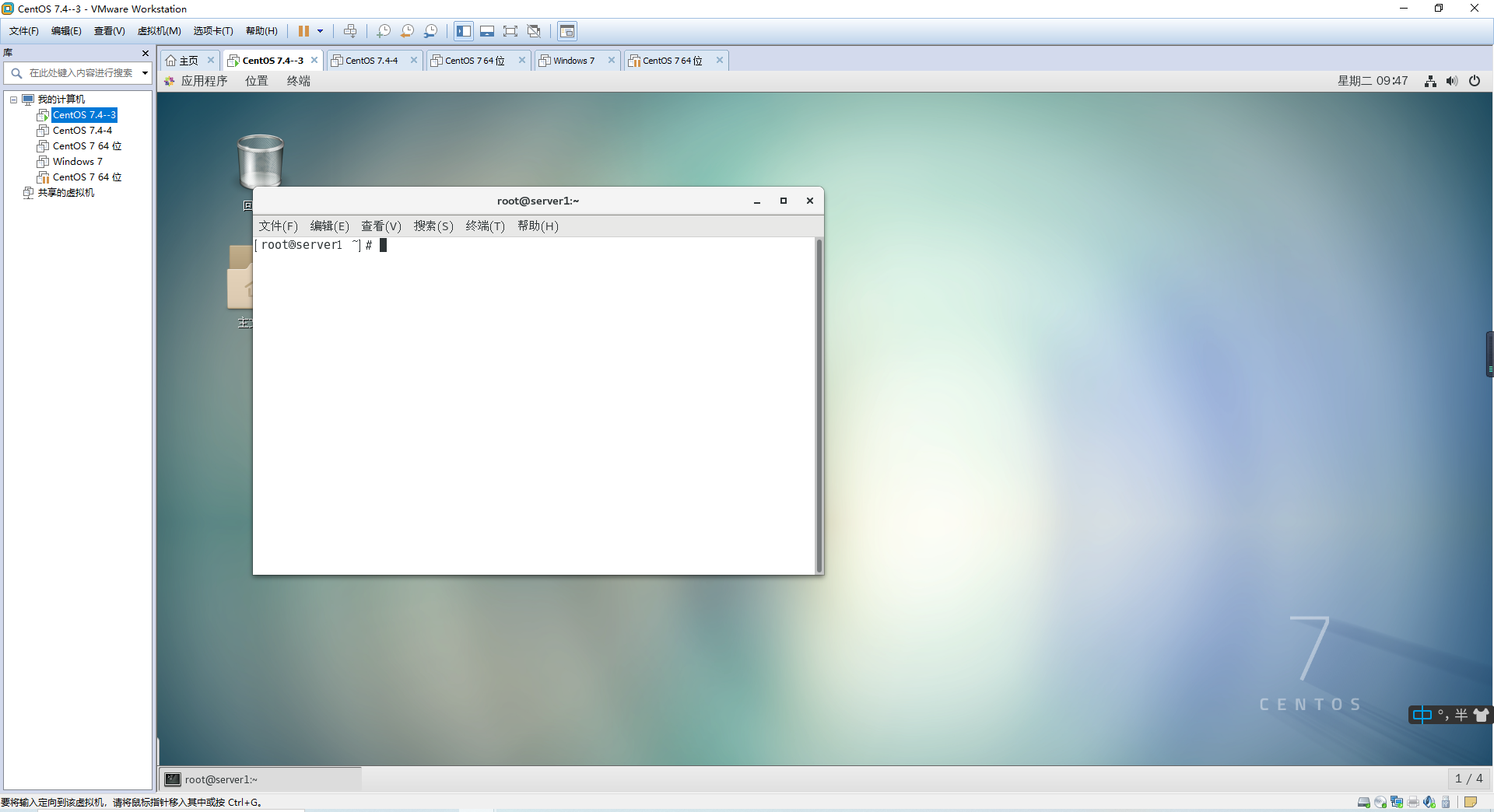Image resolution: width=1494 pixels, height=812 pixels.
Task: Click the console view toolbar icon
Action: click(567, 31)
